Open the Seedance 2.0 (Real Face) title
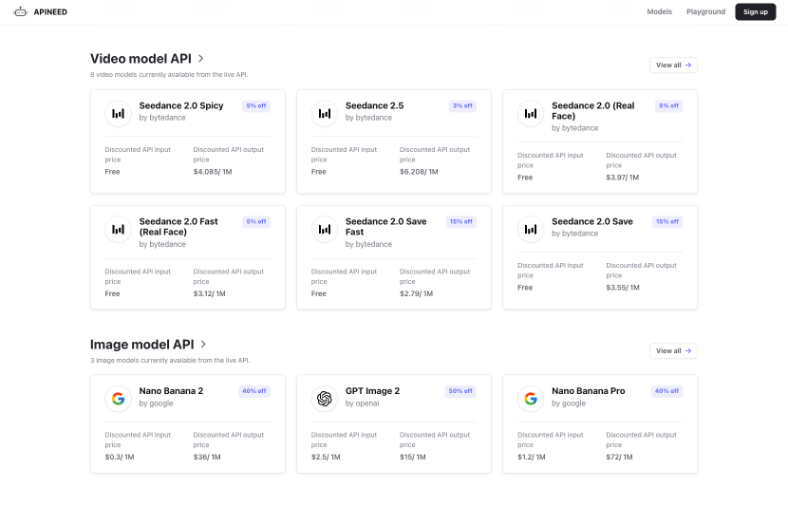The width and height of the screenshot is (788, 507). (x=593, y=111)
